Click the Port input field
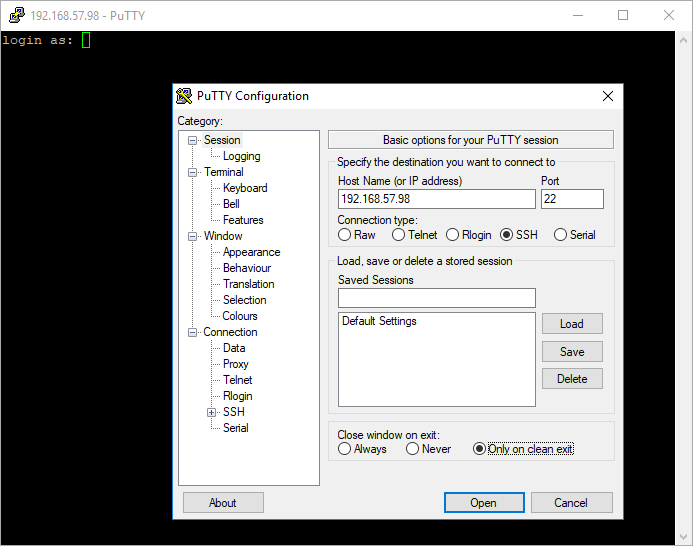Screen dimensions: 693x546 (x=572, y=199)
